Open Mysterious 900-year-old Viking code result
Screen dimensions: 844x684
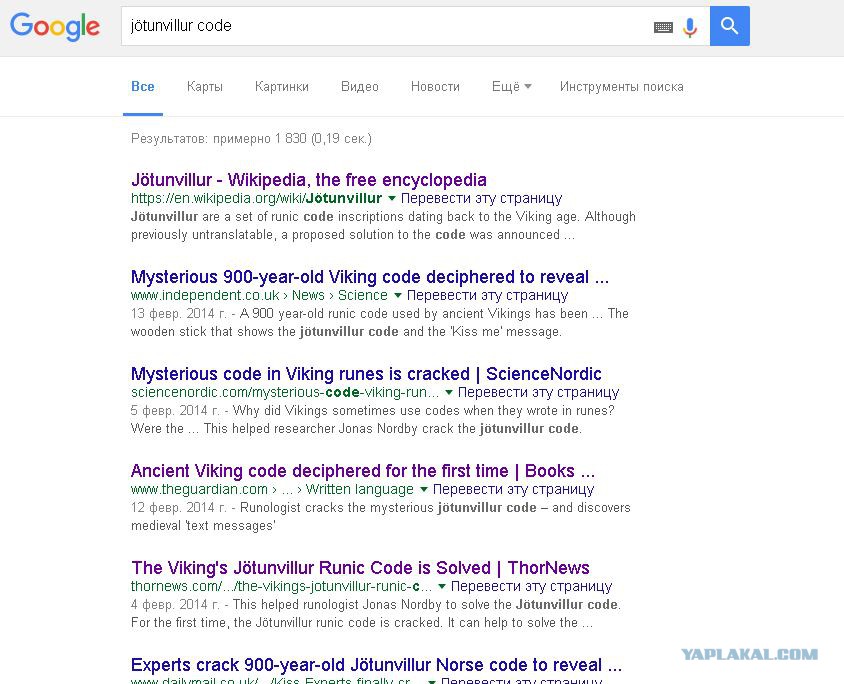370,277
